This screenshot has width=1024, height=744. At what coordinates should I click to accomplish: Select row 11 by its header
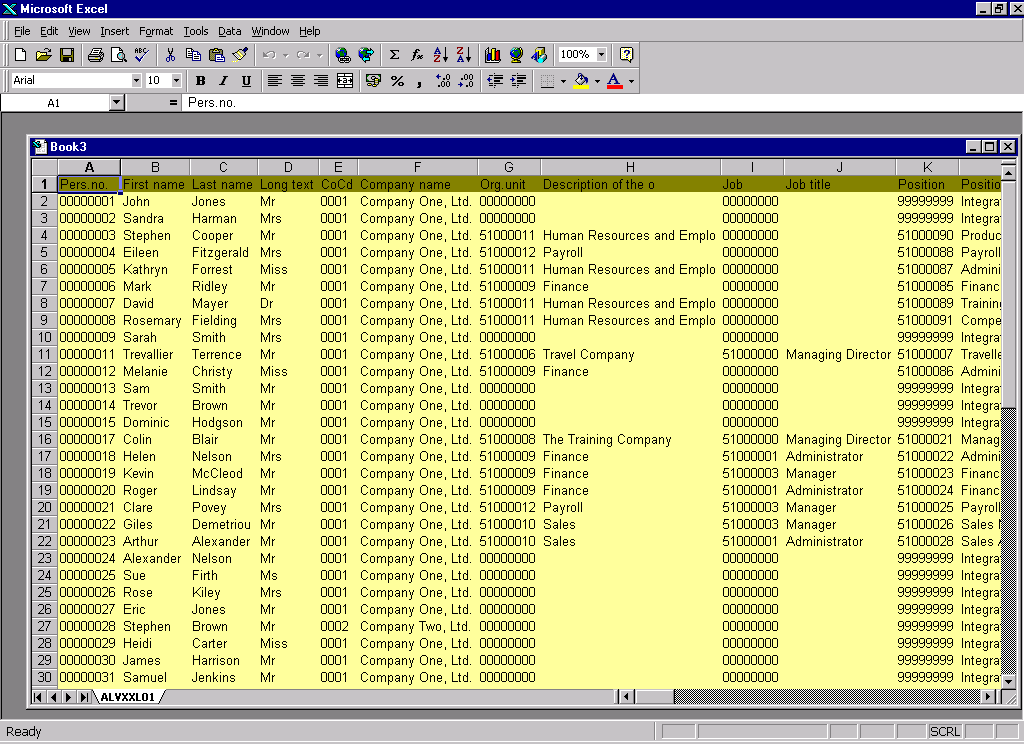coord(44,354)
